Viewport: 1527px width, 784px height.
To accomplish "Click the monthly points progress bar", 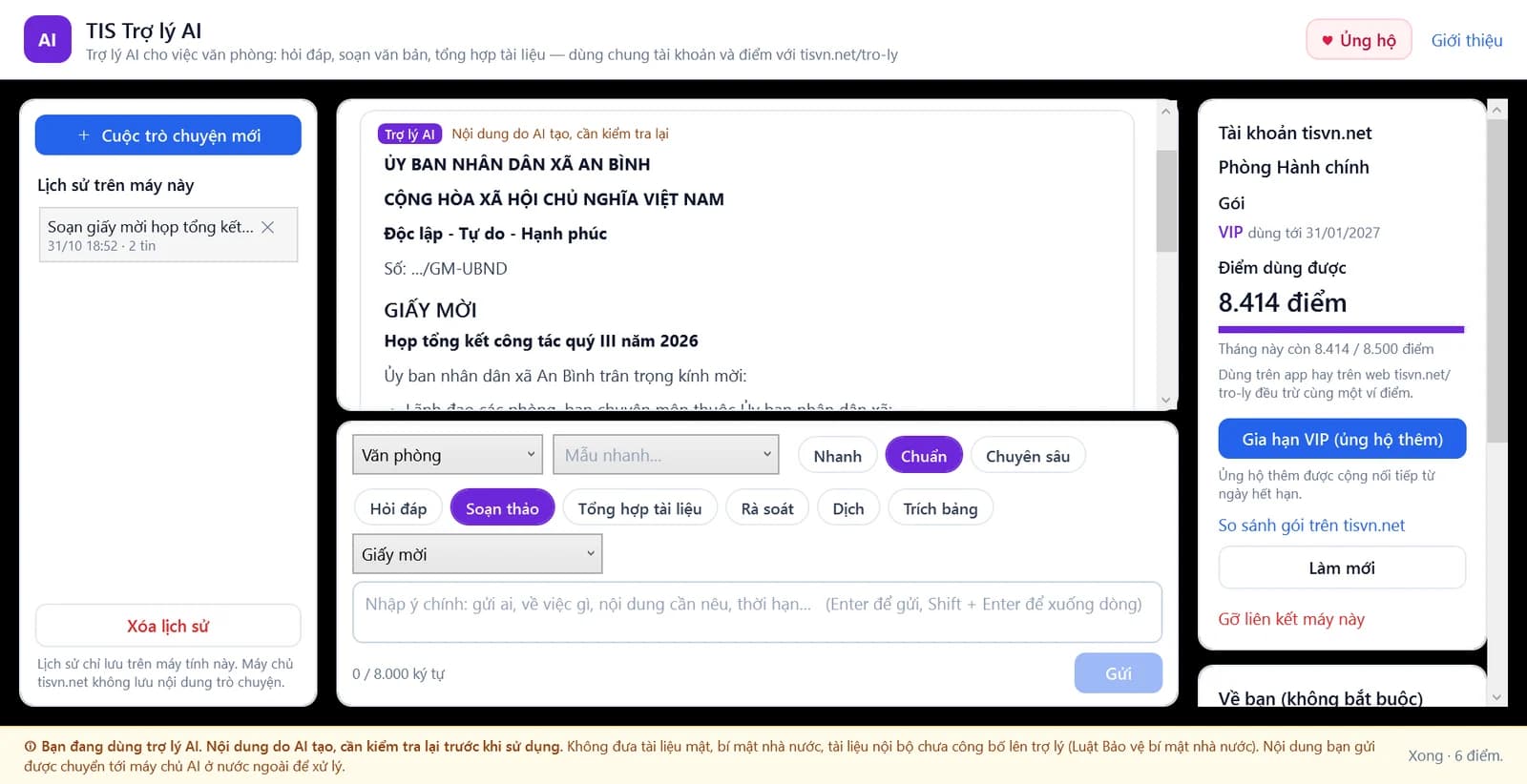I will [x=1341, y=329].
